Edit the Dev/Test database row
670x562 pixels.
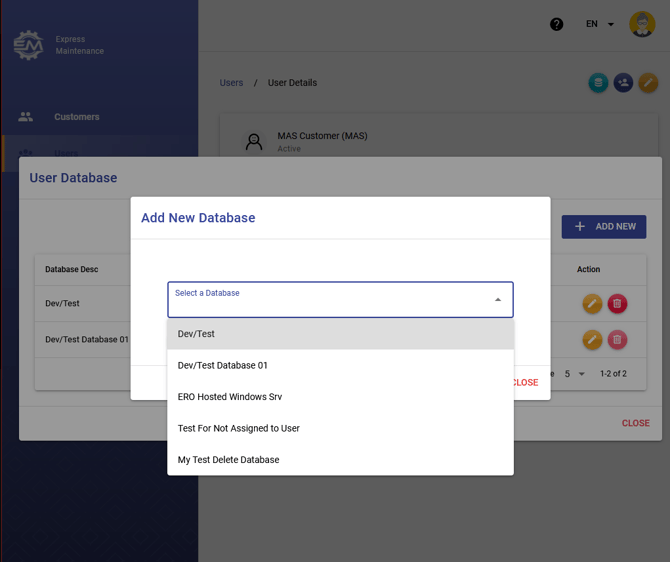click(592, 303)
